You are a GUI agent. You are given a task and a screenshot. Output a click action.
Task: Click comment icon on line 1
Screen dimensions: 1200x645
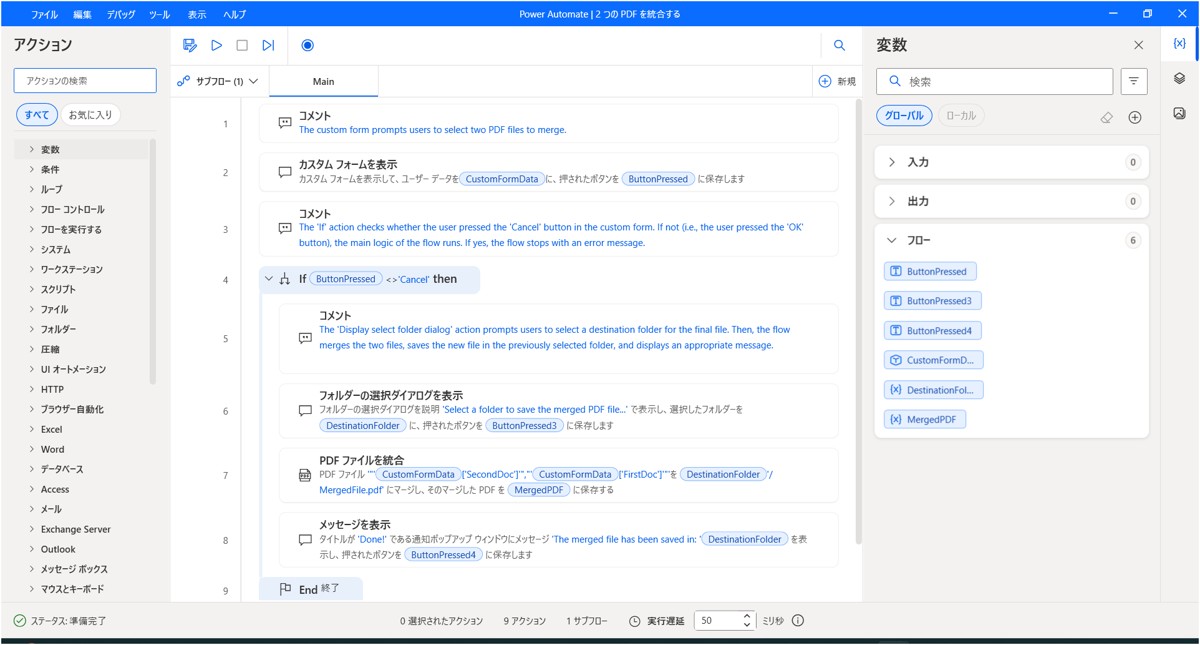coord(285,123)
